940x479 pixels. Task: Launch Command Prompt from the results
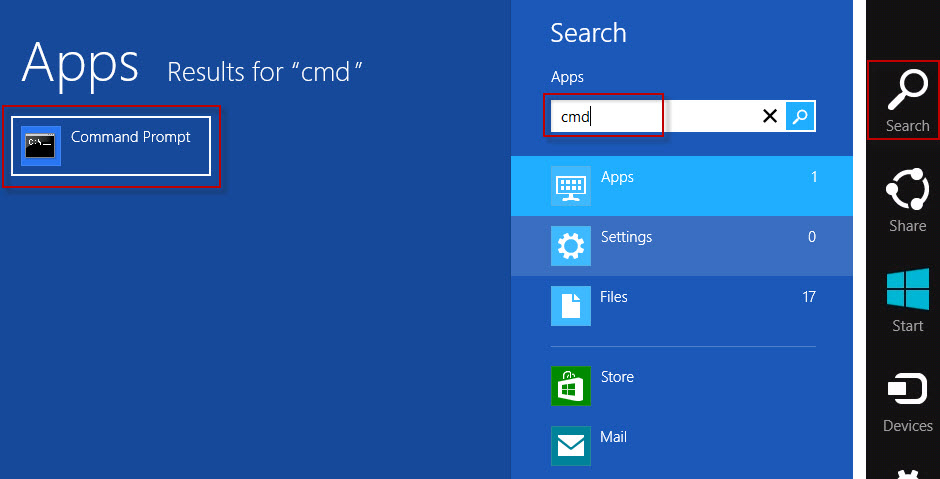(130, 138)
